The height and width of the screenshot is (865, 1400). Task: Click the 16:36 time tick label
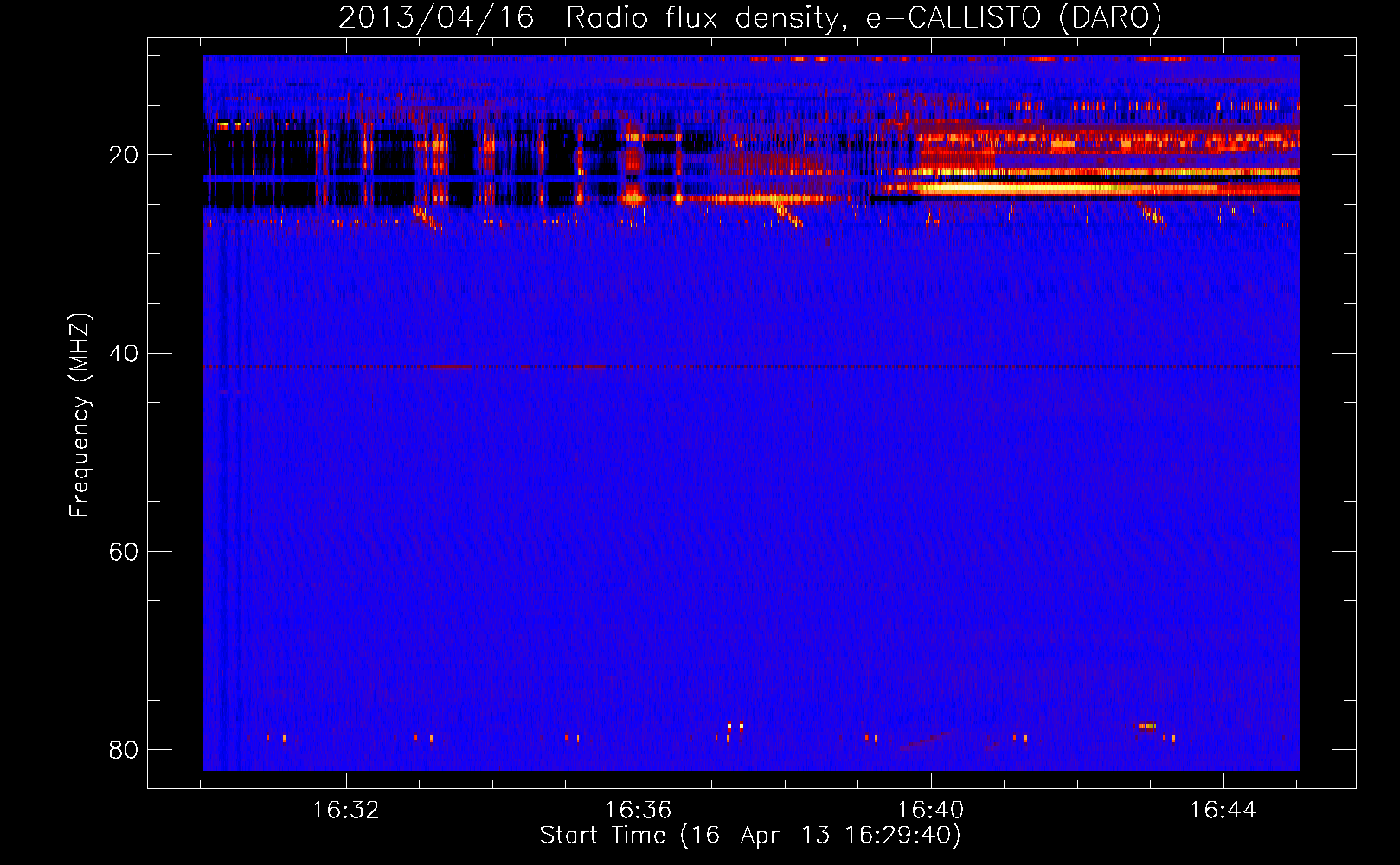click(638, 811)
